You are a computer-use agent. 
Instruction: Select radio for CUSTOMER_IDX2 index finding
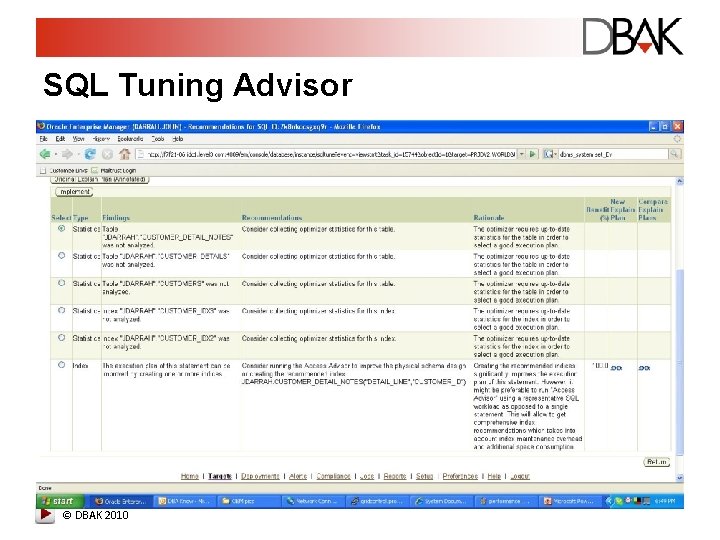pos(62,338)
